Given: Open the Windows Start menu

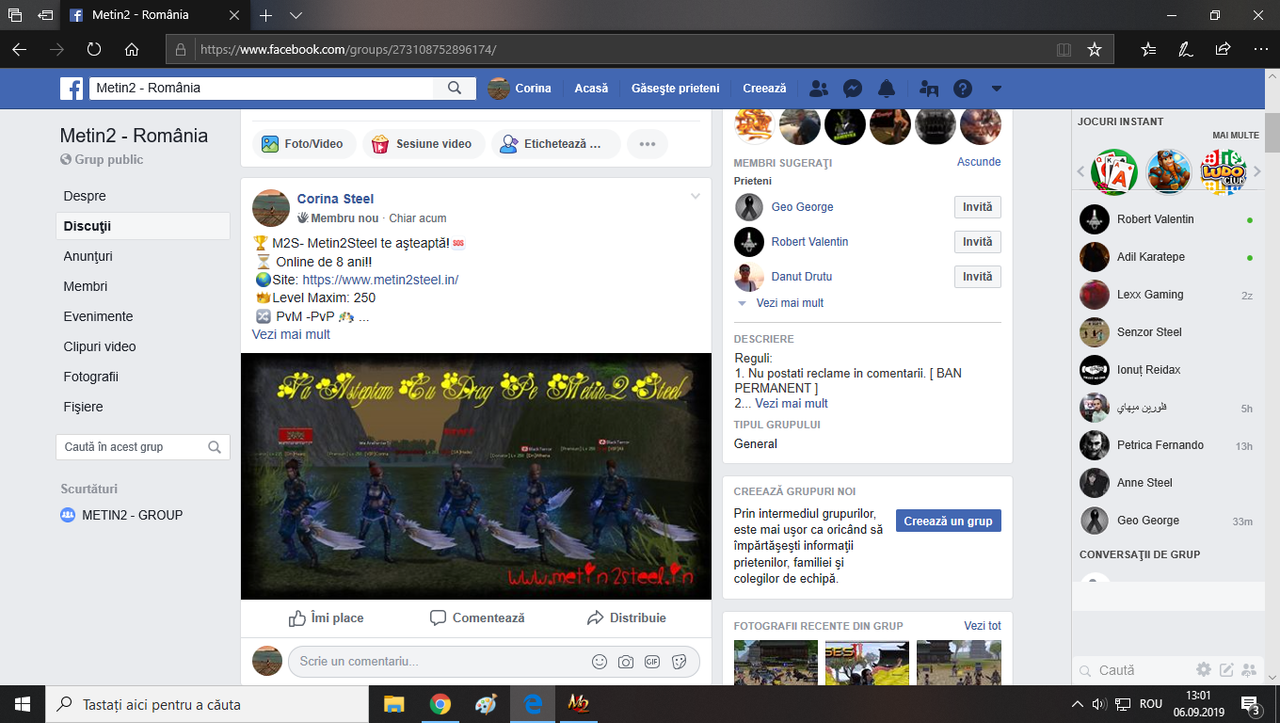Looking at the screenshot, I should [22, 704].
